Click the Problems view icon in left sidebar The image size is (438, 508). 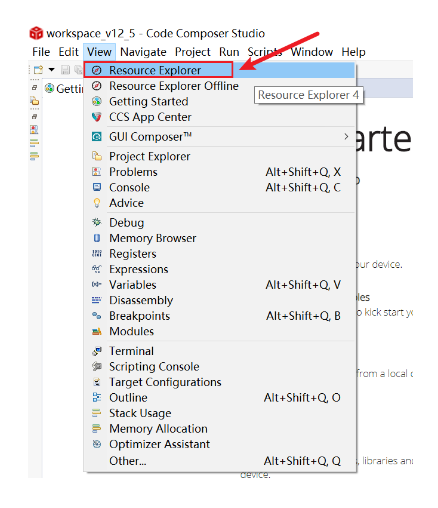pos(34,129)
